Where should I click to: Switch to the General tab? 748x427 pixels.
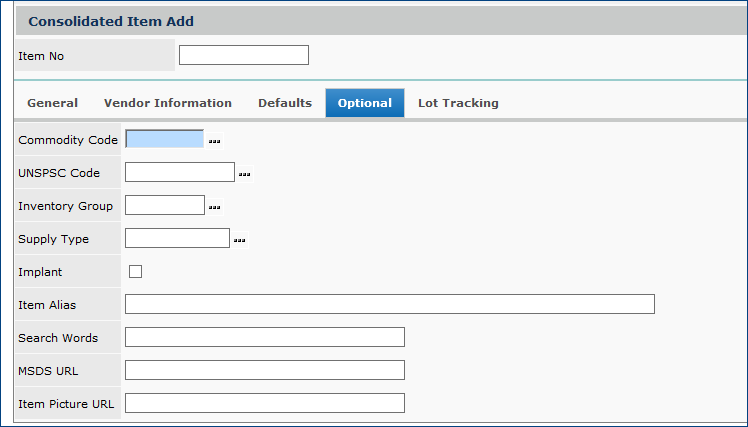pyautogui.click(x=52, y=103)
